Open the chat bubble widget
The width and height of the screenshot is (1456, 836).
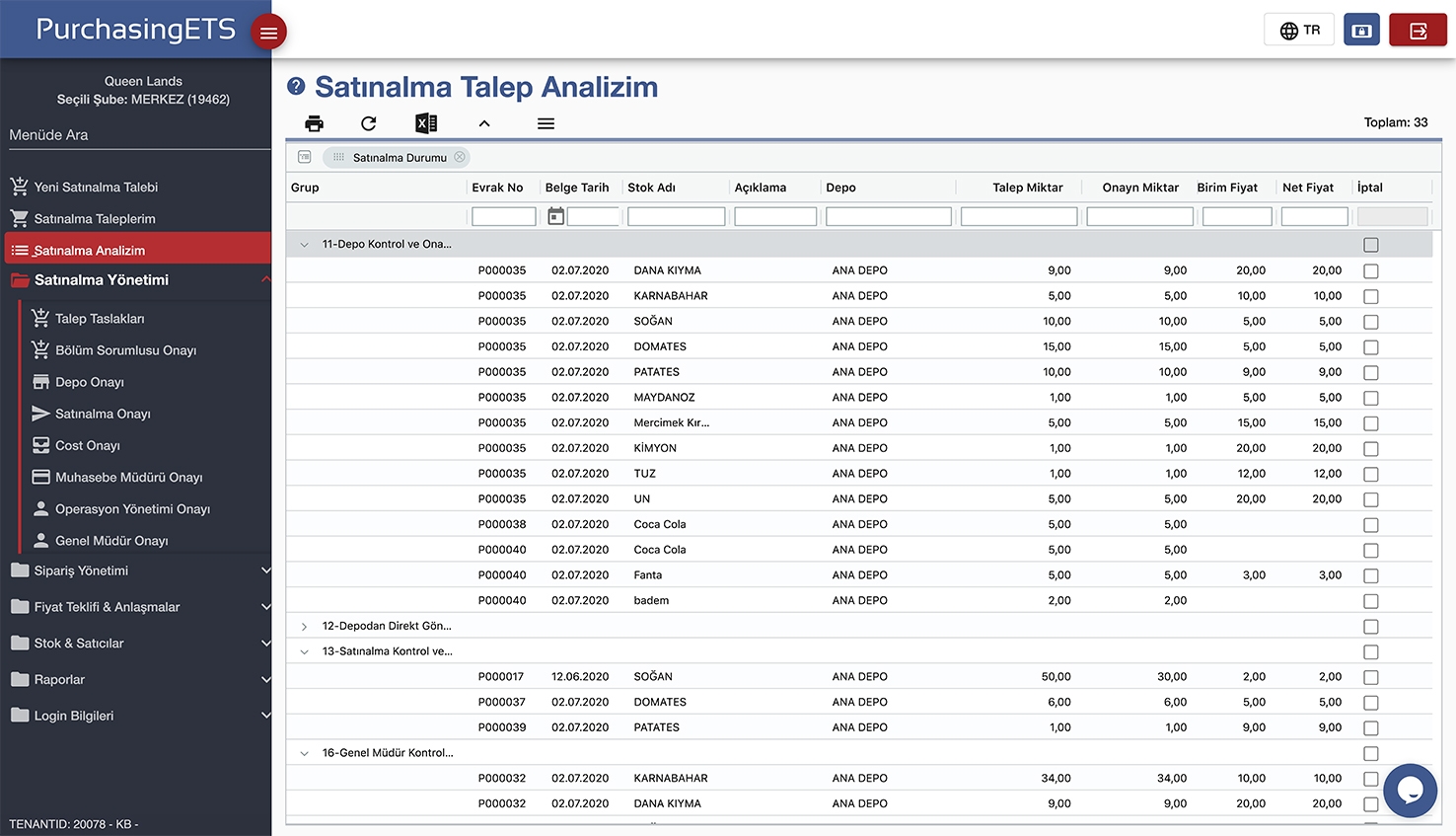coord(1410,790)
